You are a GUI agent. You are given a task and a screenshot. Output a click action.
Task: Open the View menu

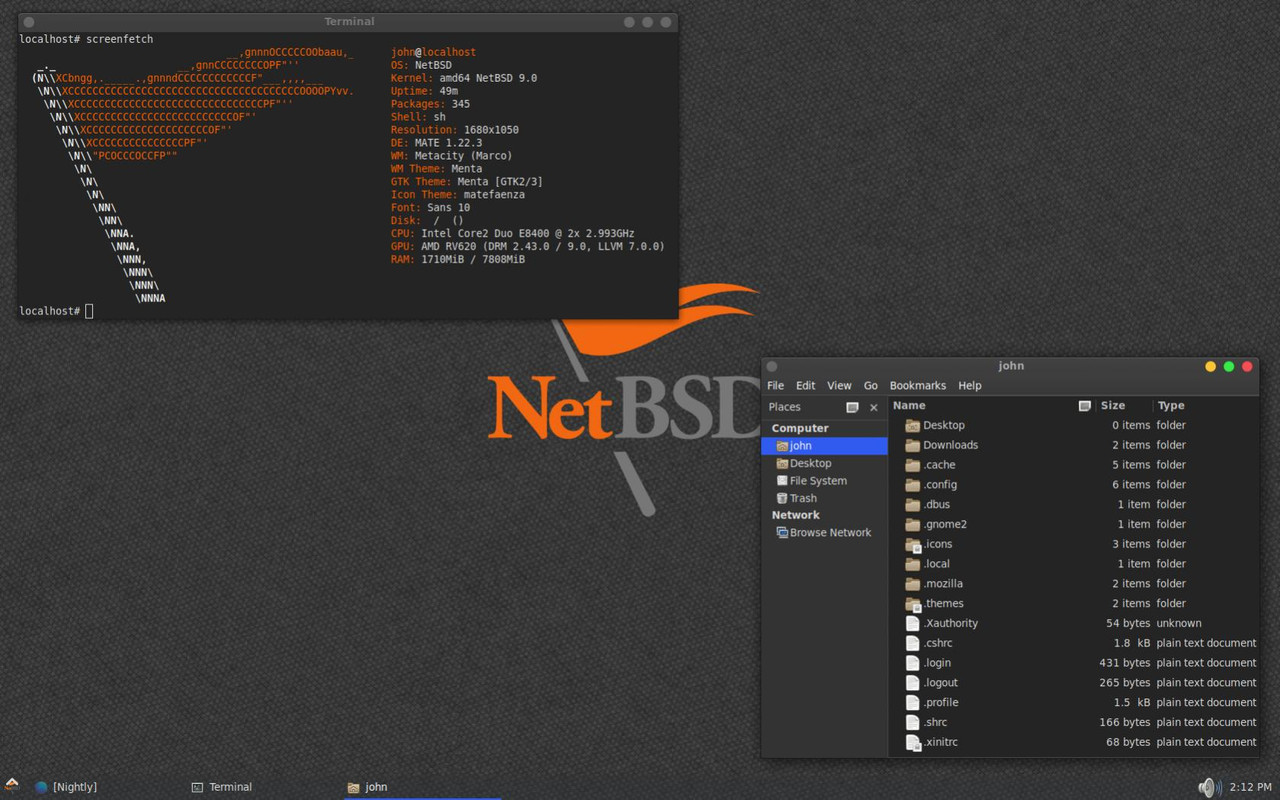point(840,386)
